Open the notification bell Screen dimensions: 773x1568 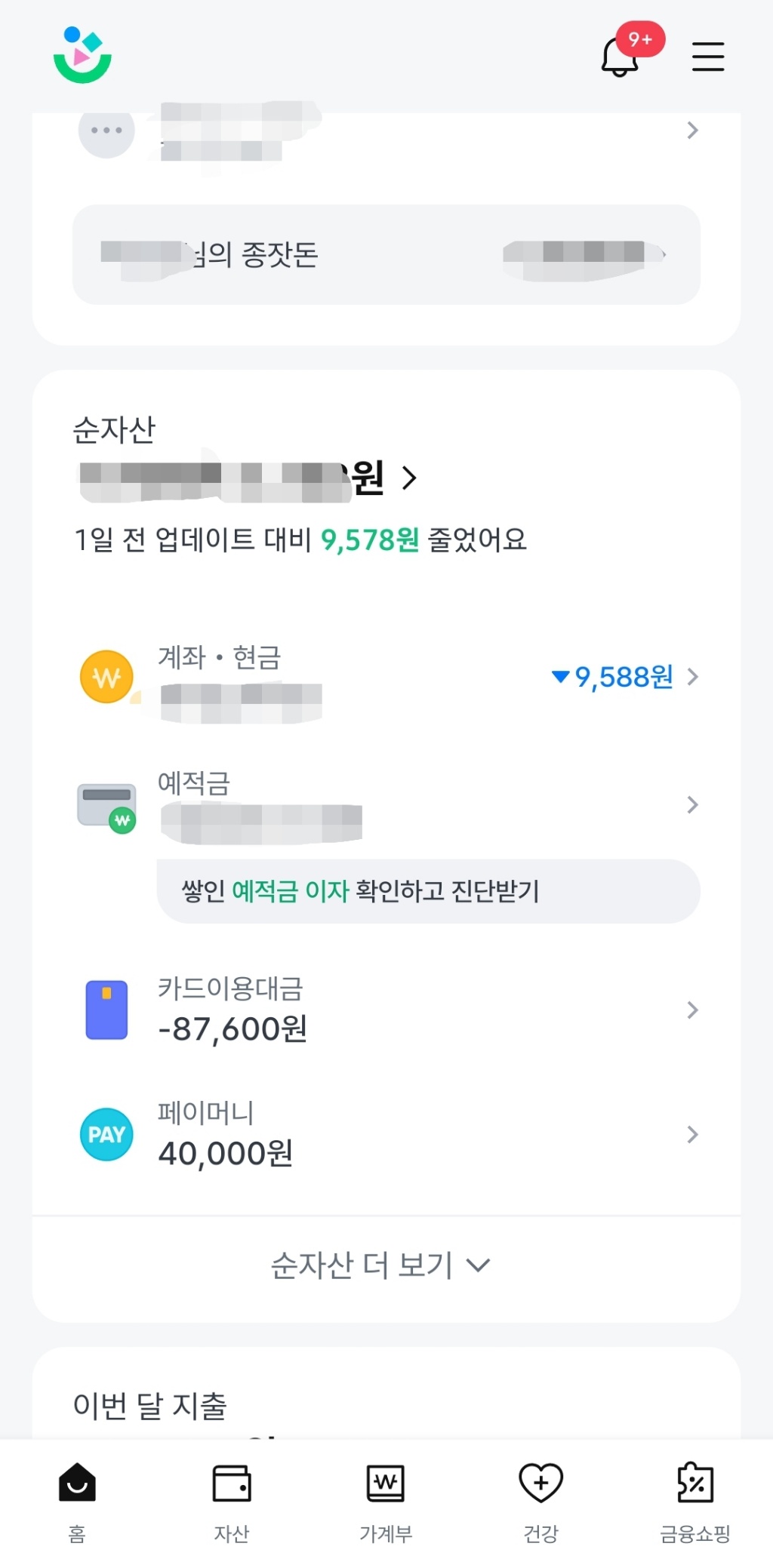(621, 57)
